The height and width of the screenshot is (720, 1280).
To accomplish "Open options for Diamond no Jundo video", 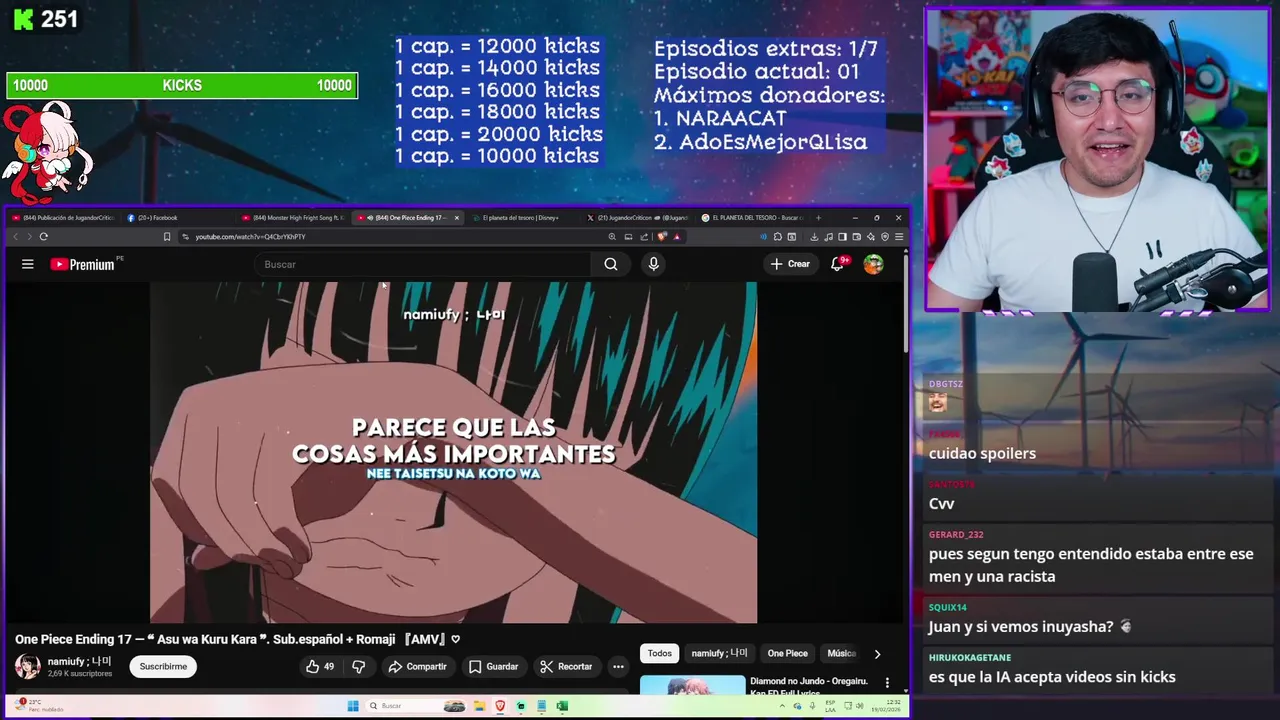I will pyautogui.click(x=887, y=683).
